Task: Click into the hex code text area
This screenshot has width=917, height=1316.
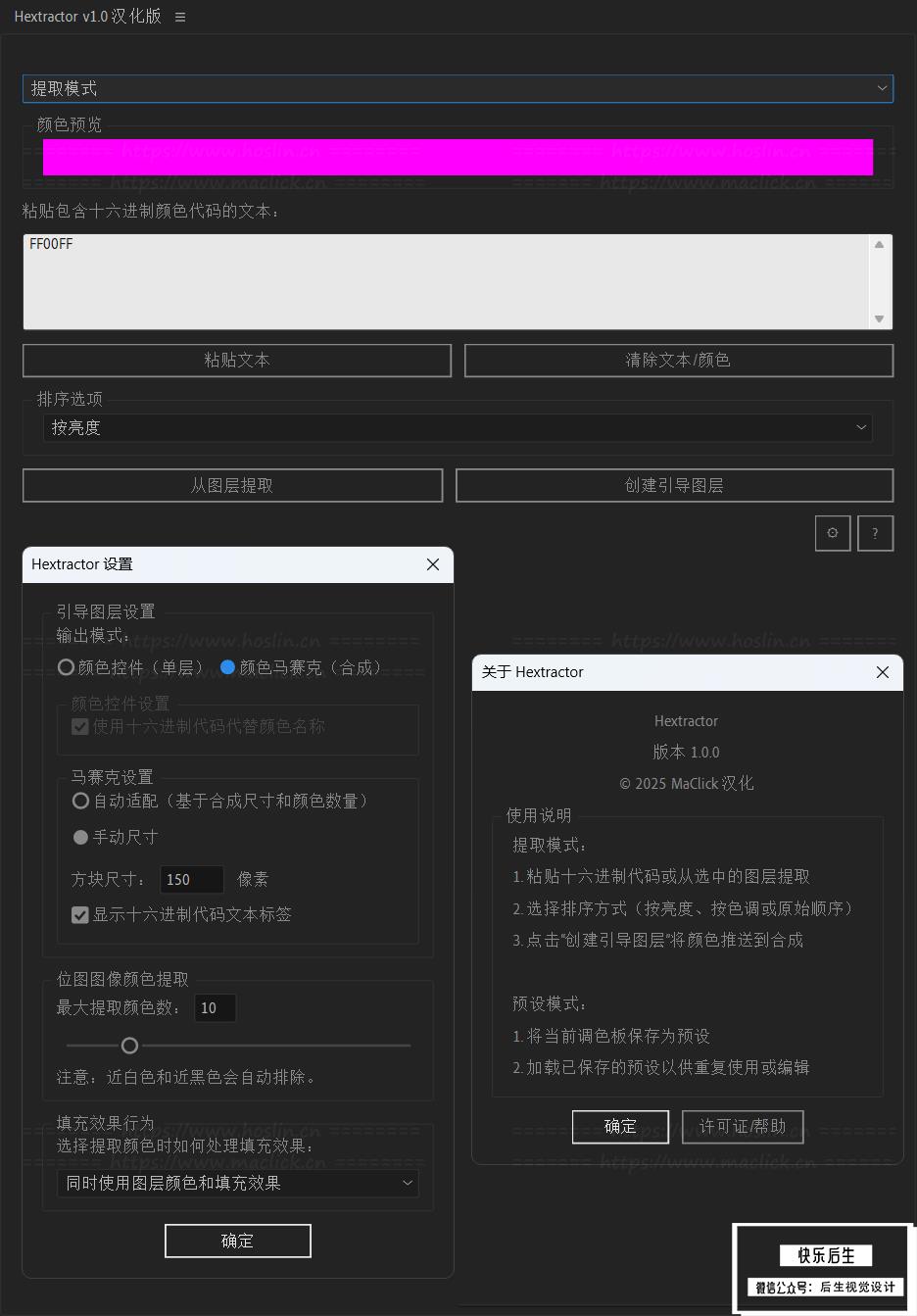Action: (x=446, y=281)
